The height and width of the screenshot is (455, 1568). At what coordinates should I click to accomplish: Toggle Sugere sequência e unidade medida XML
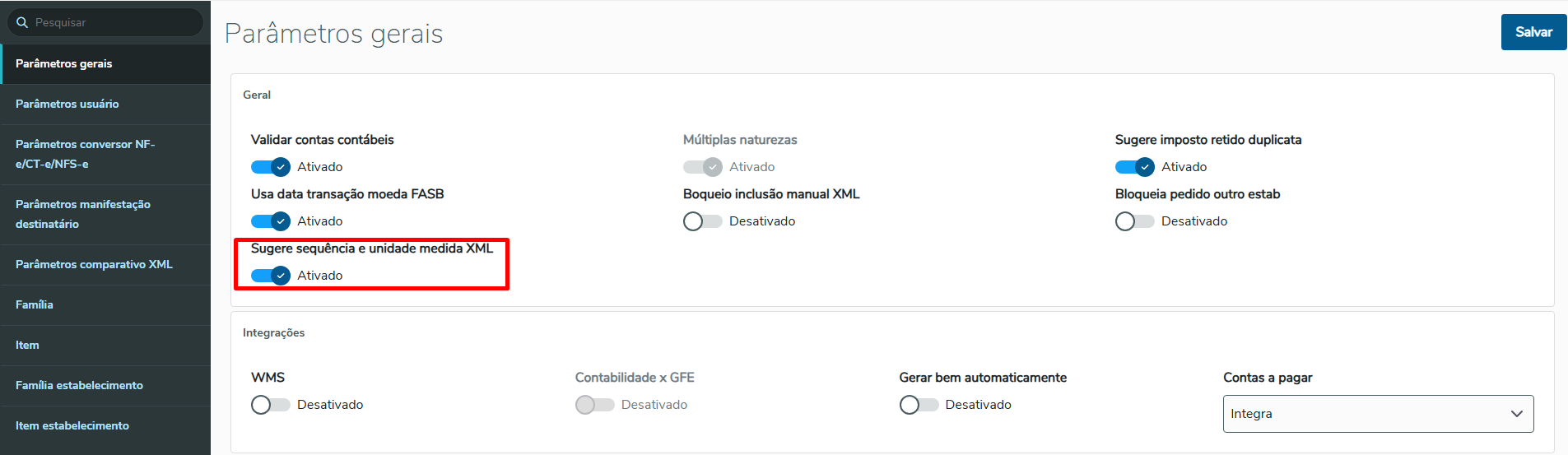(x=271, y=276)
